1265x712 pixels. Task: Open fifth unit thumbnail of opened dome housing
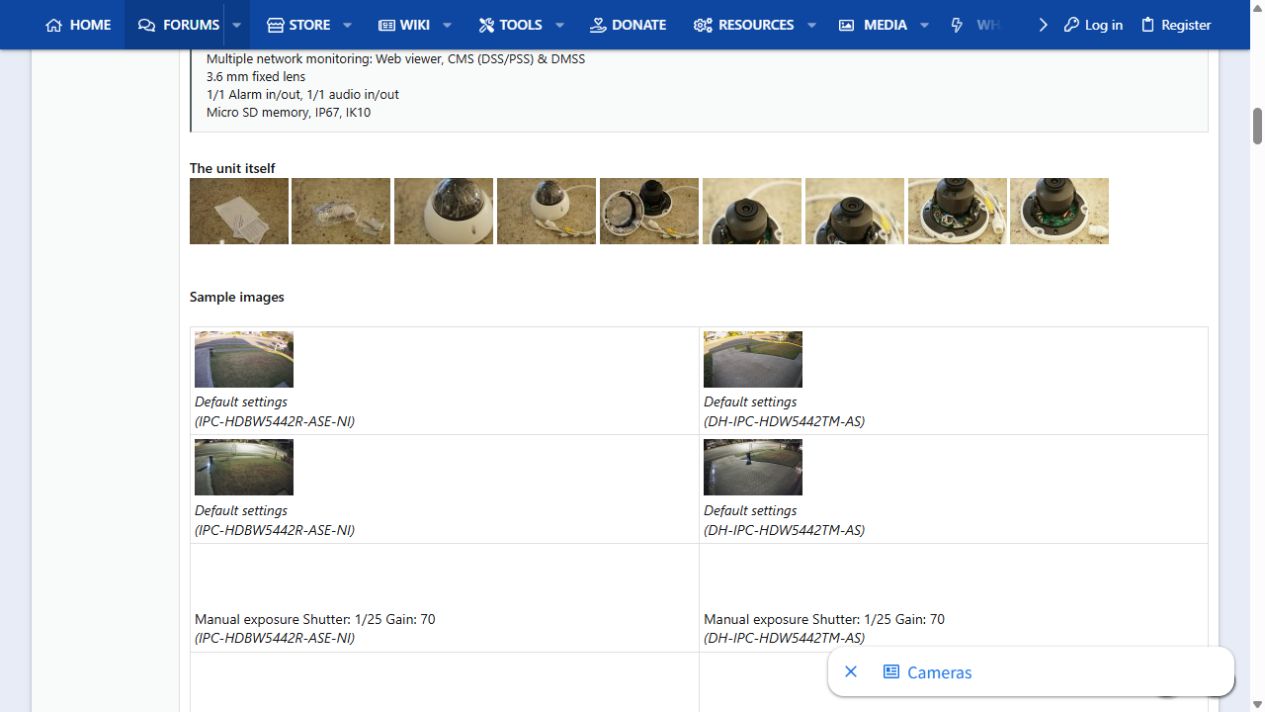pos(649,211)
